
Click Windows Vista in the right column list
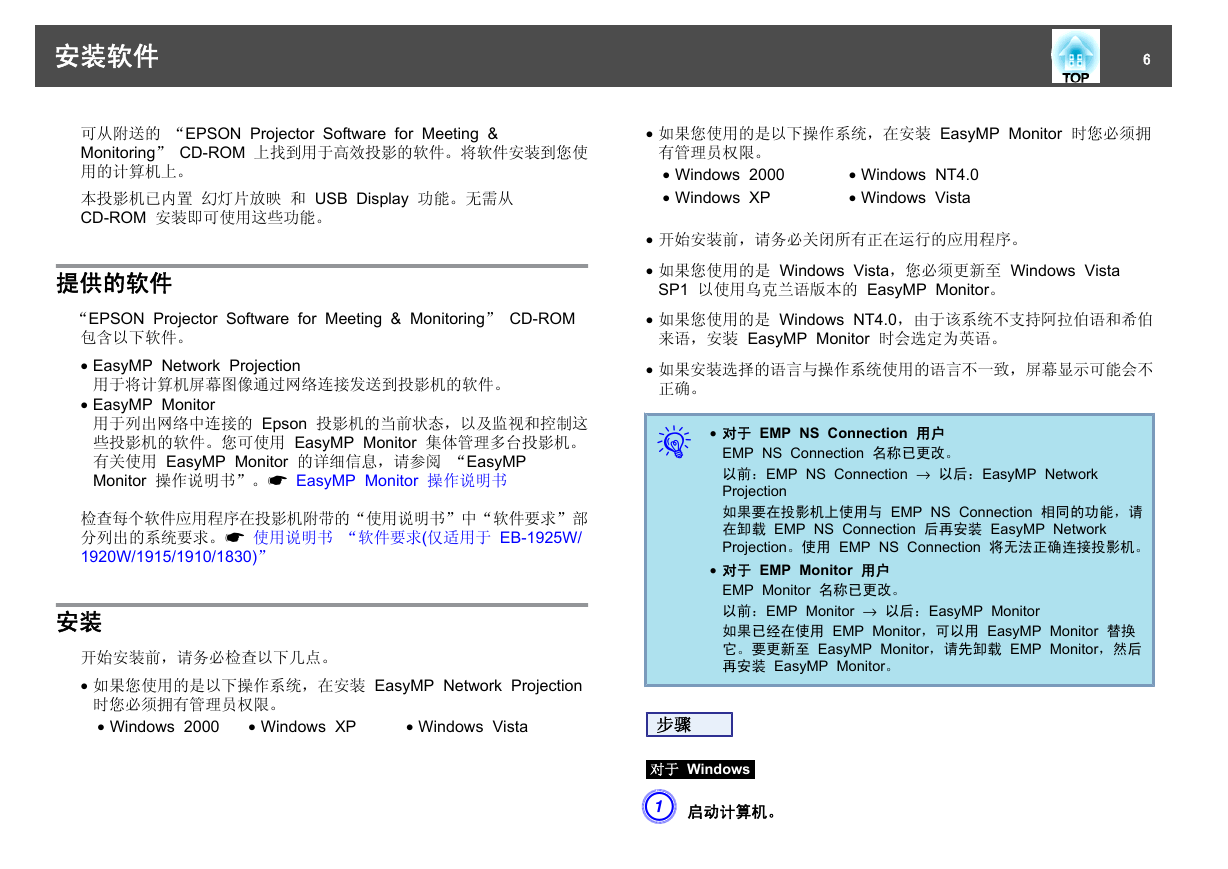pos(916,198)
